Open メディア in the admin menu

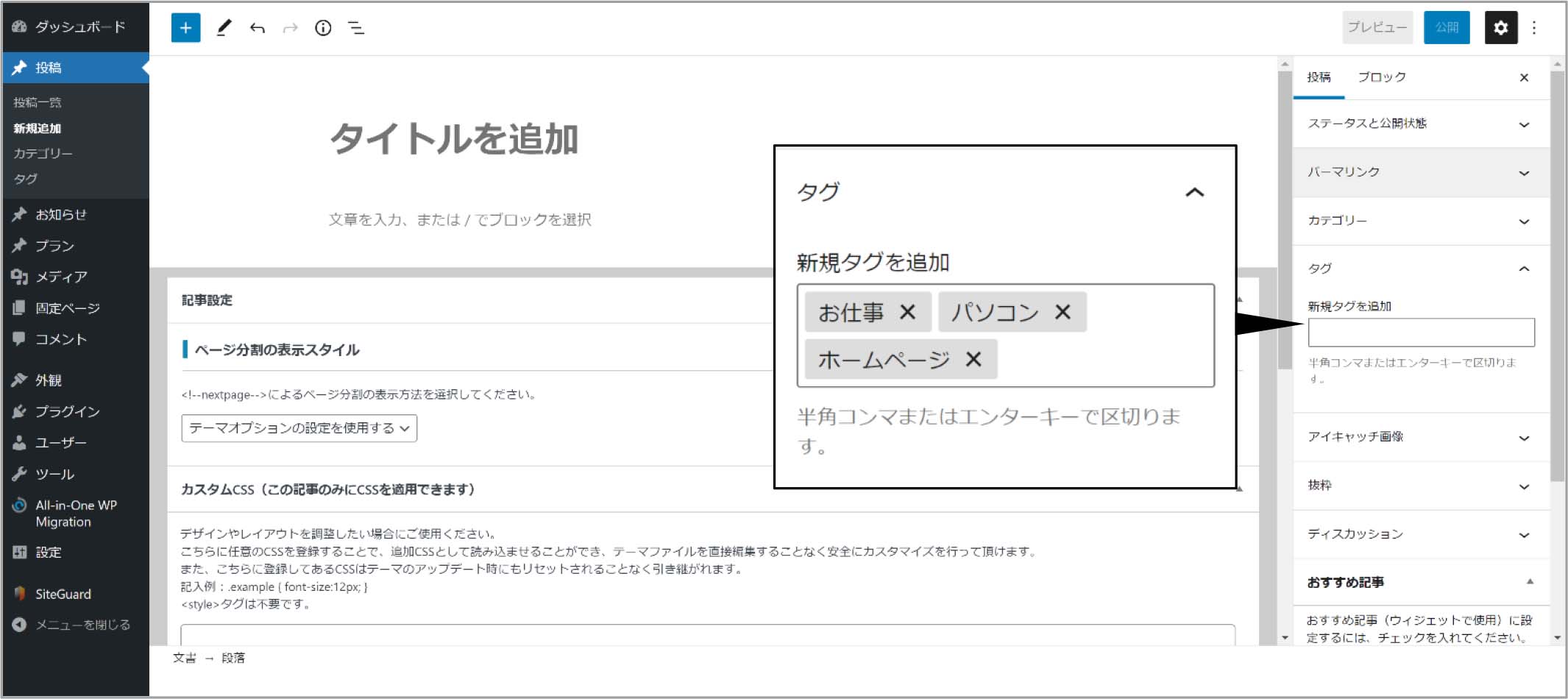coord(61,277)
